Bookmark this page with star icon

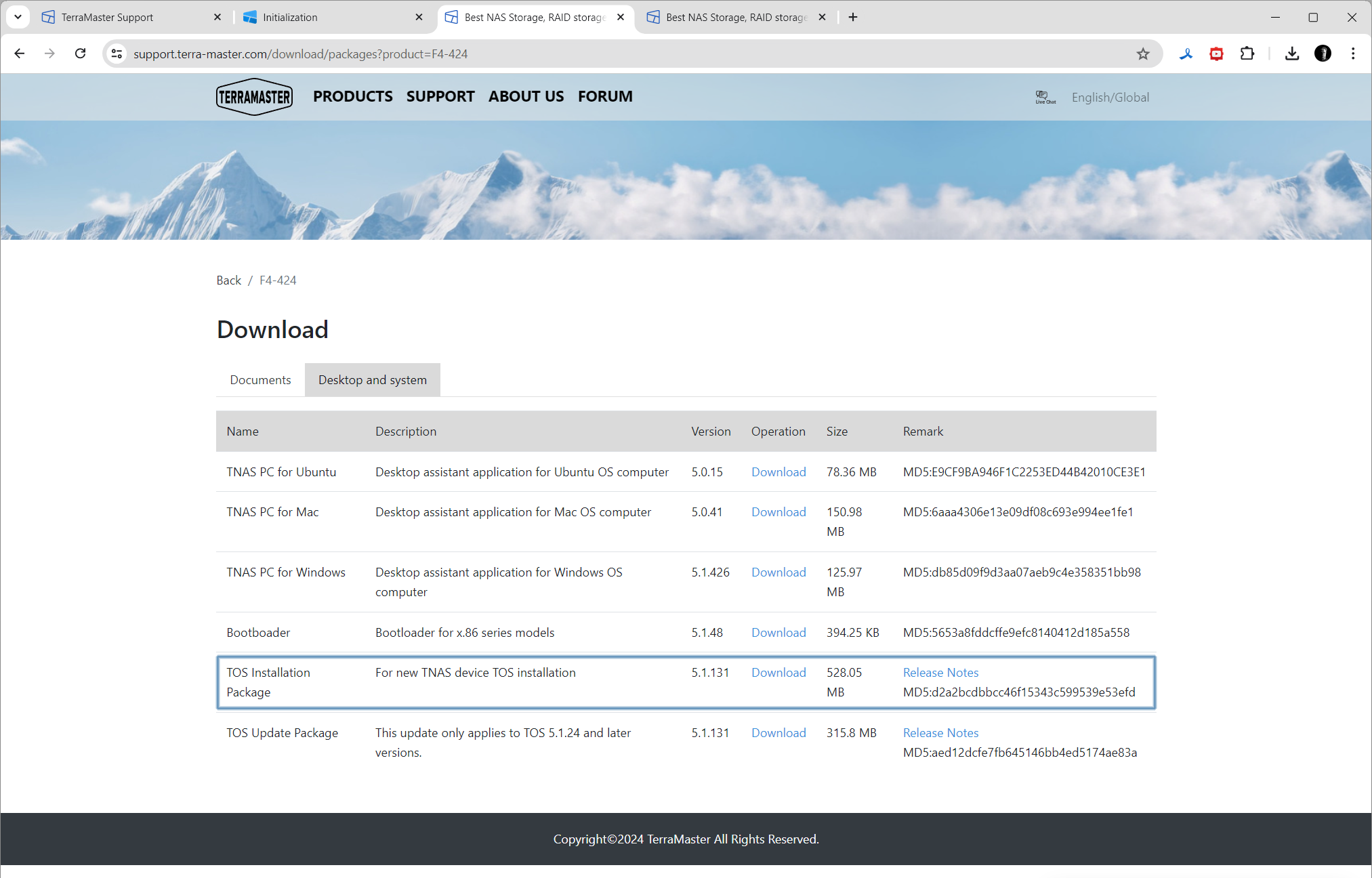tap(1143, 54)
